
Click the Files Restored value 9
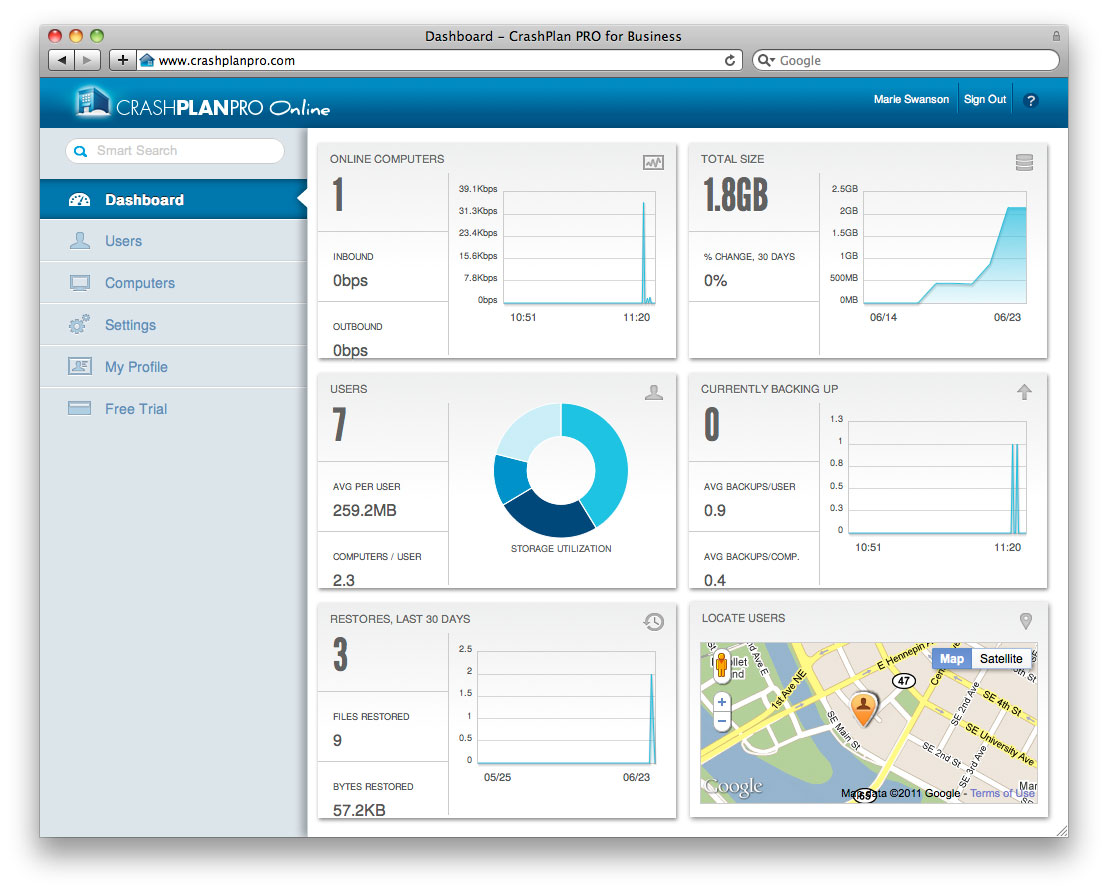337,740
